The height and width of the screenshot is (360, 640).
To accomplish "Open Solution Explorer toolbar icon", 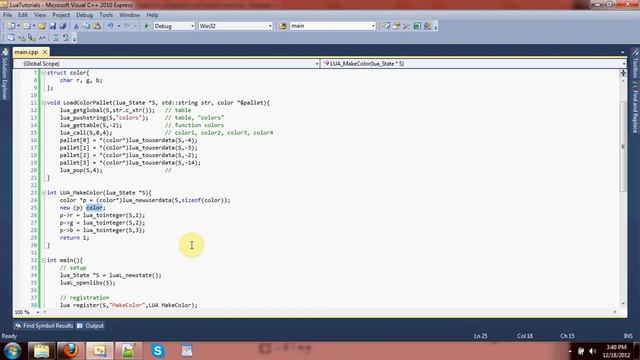I will point(385,26).
